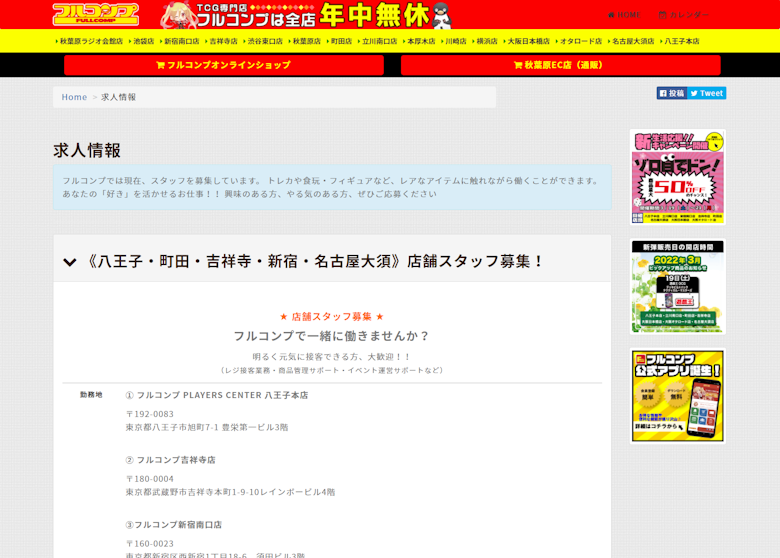Click the 勤務地 label
This screenshot has width=780, height=558.
(91, 394)
